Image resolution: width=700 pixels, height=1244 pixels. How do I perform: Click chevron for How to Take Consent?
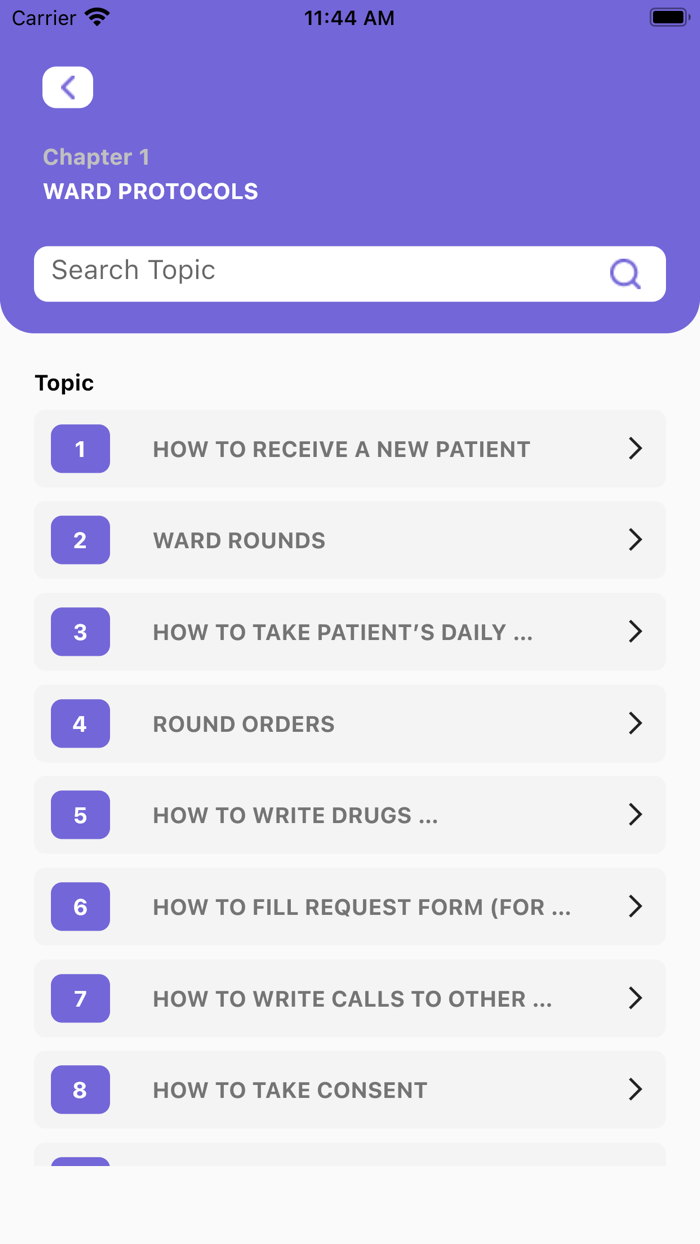point(635,1090)
